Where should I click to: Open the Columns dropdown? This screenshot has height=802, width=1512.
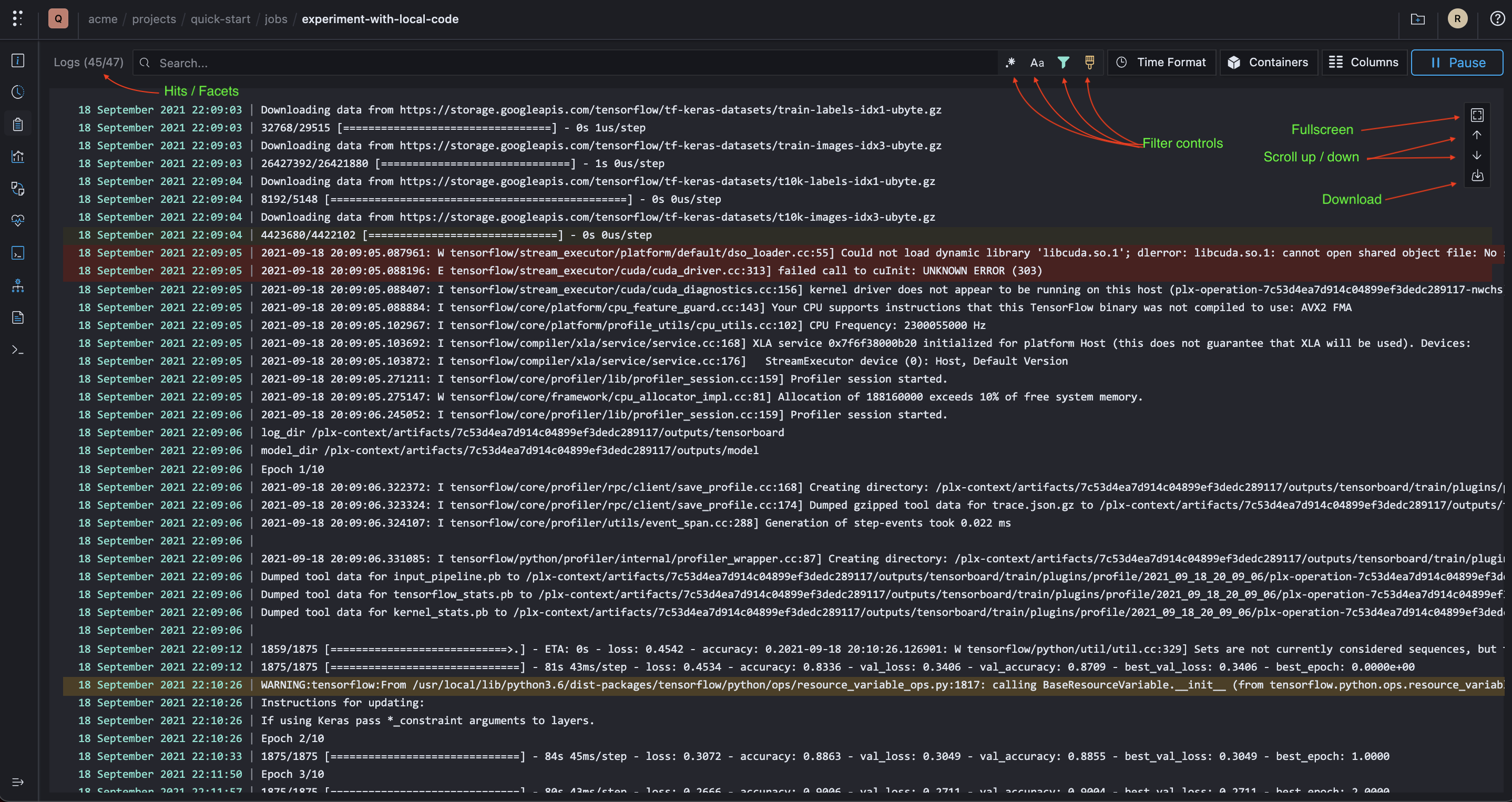(1364, 62)
